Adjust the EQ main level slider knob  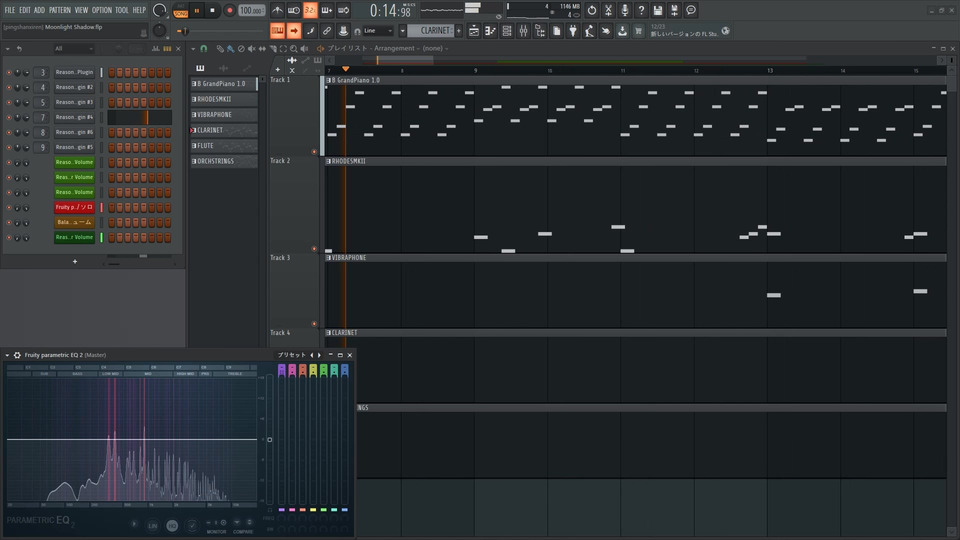point(269,440)
